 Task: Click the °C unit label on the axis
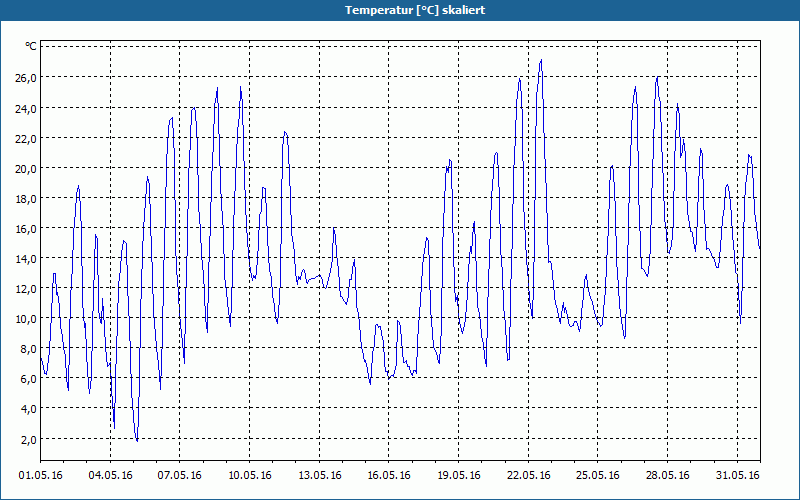31,46
